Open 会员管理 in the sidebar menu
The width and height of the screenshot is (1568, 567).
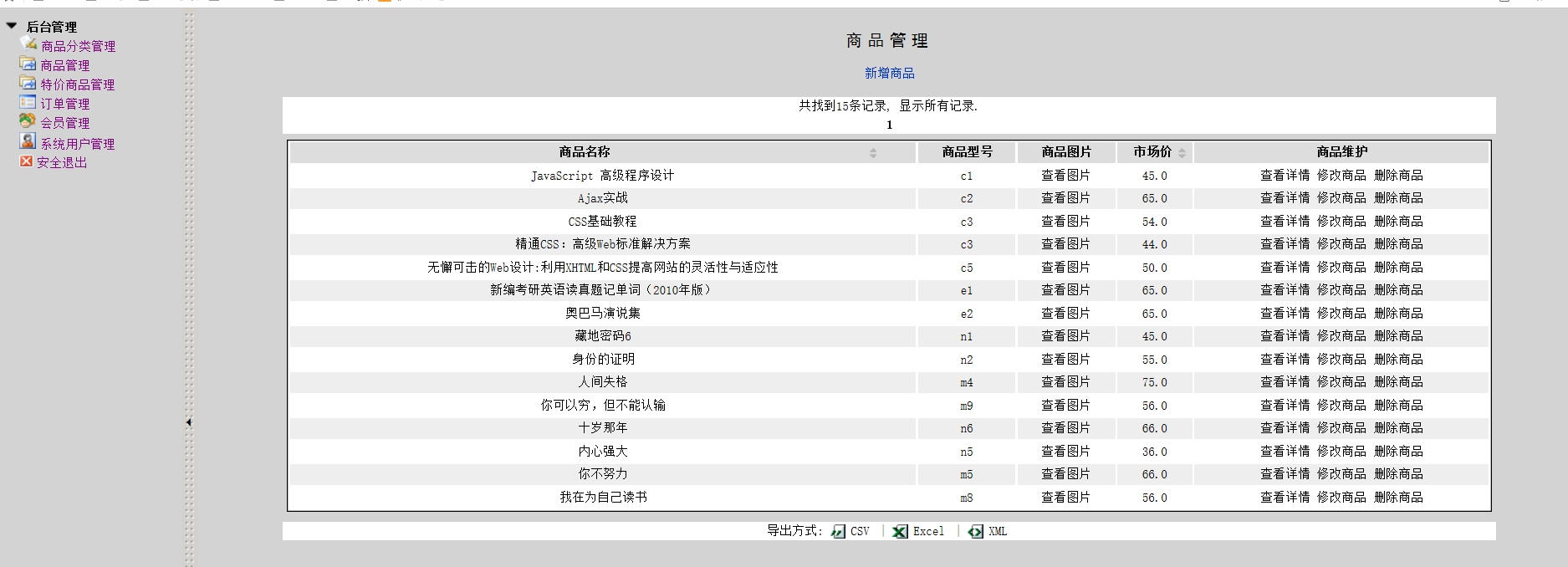(x=65, y=123)
